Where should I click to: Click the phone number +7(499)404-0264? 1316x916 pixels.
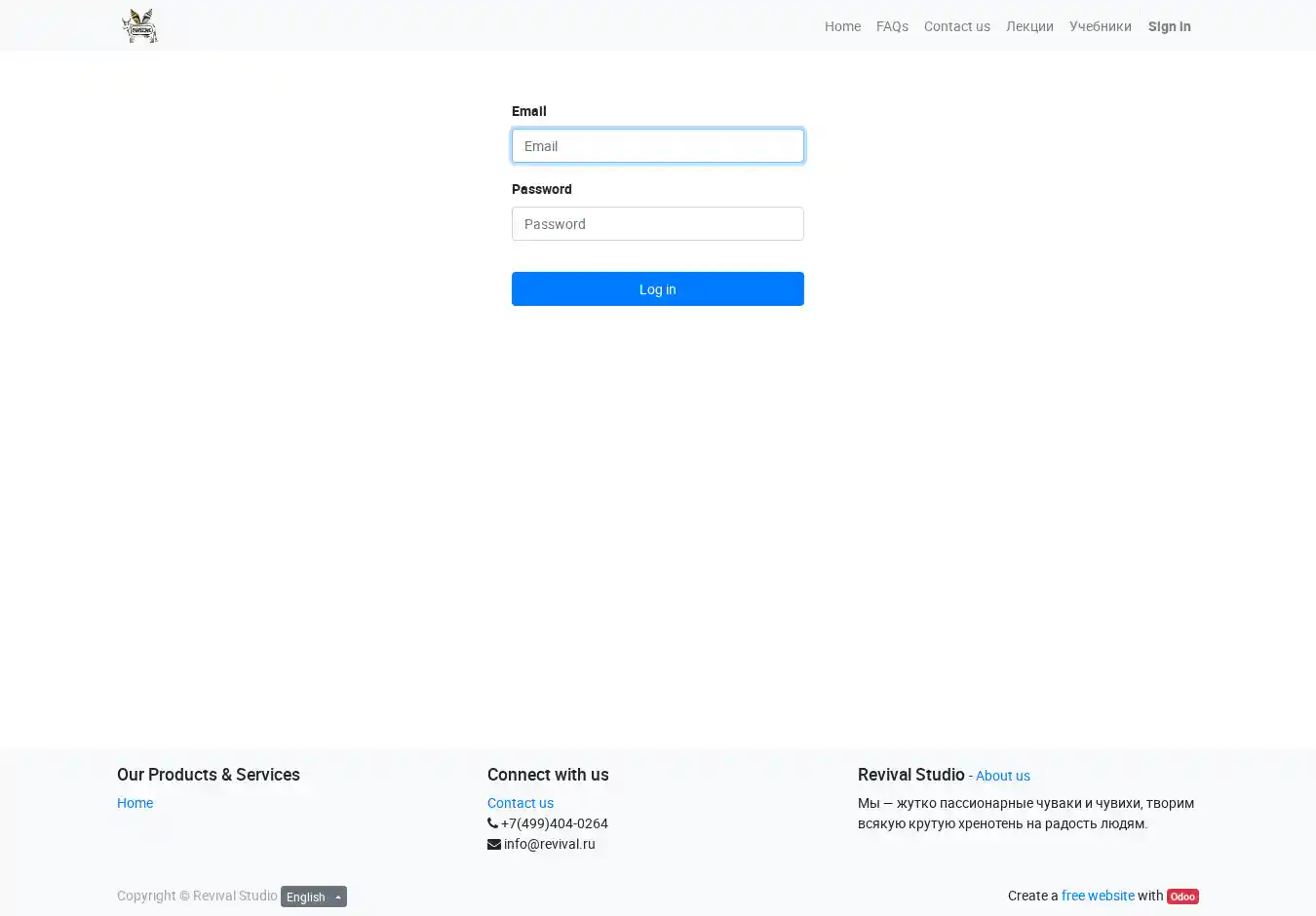(x=554, y=823)
